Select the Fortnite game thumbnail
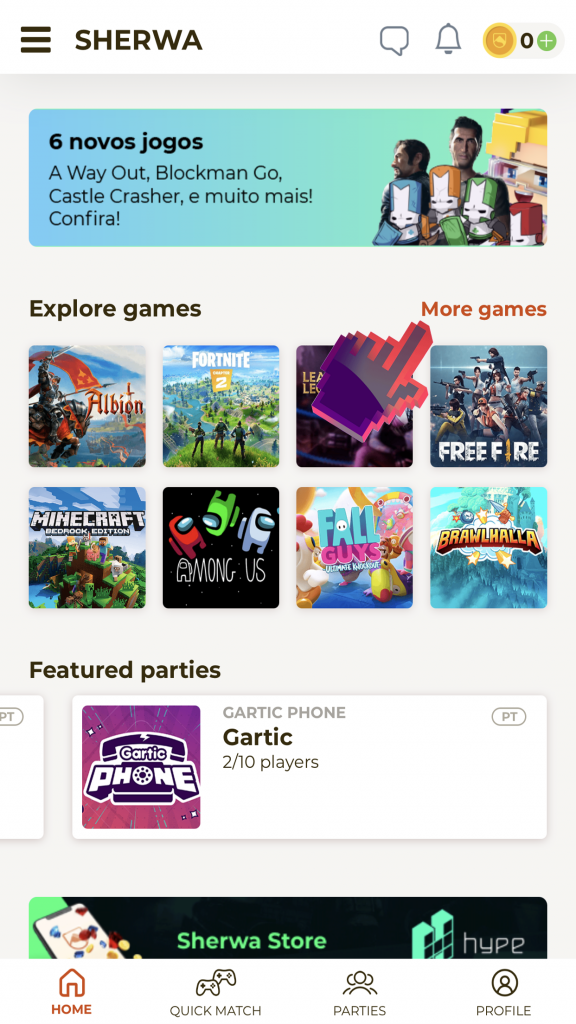The width and height of the screenshot is (576, 1024). pyautogui.click(x=221, y=406)
